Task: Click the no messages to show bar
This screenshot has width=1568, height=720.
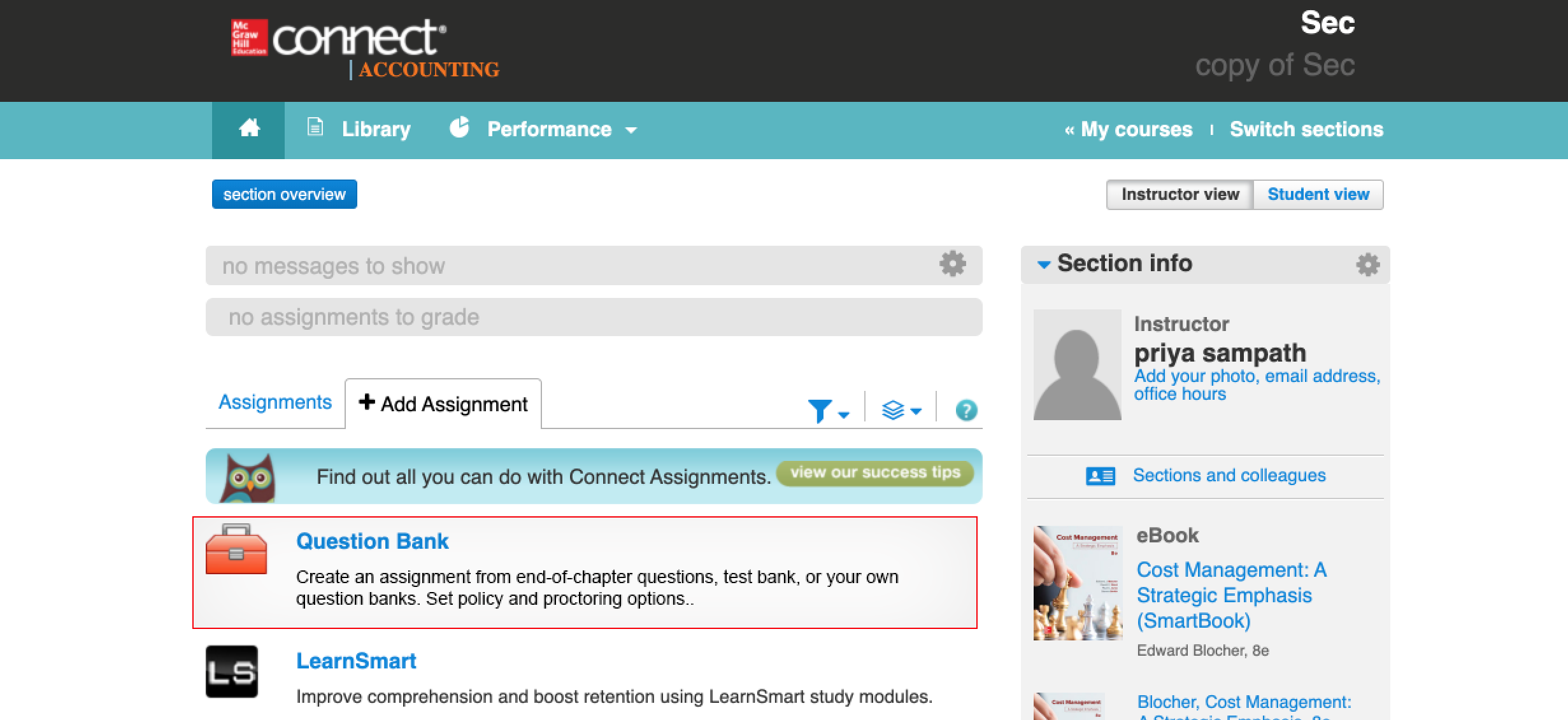Action: click(x=594, y=265)
